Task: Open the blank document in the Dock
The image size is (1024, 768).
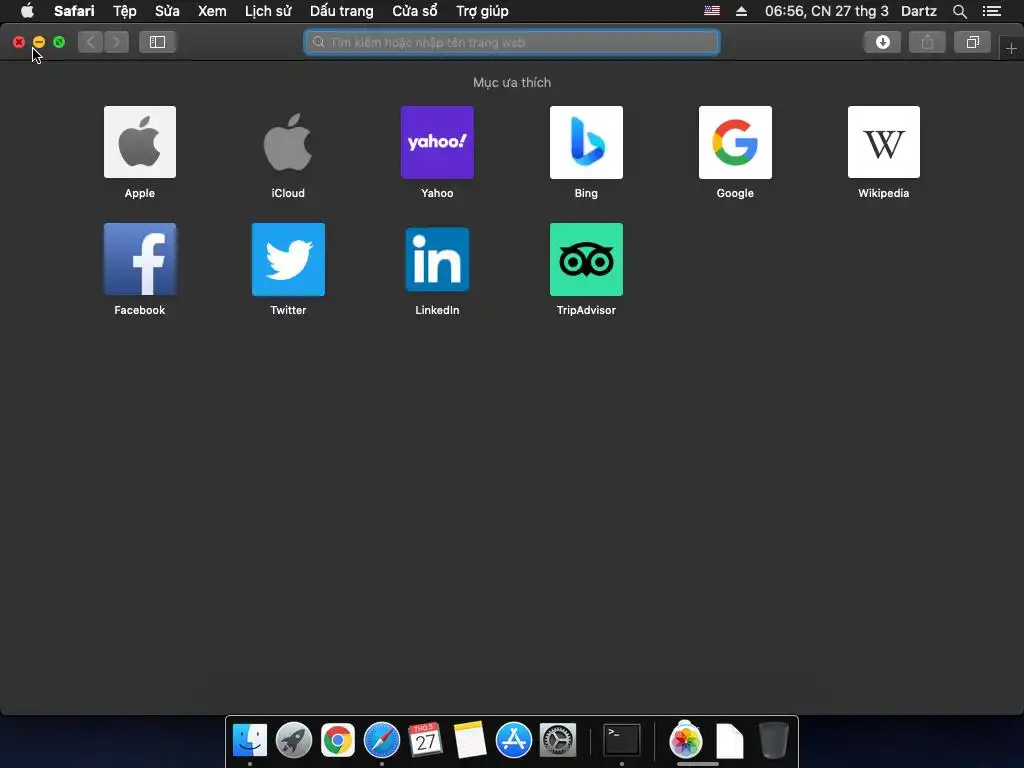Action: pyautogui.click(x=729, y=741)
